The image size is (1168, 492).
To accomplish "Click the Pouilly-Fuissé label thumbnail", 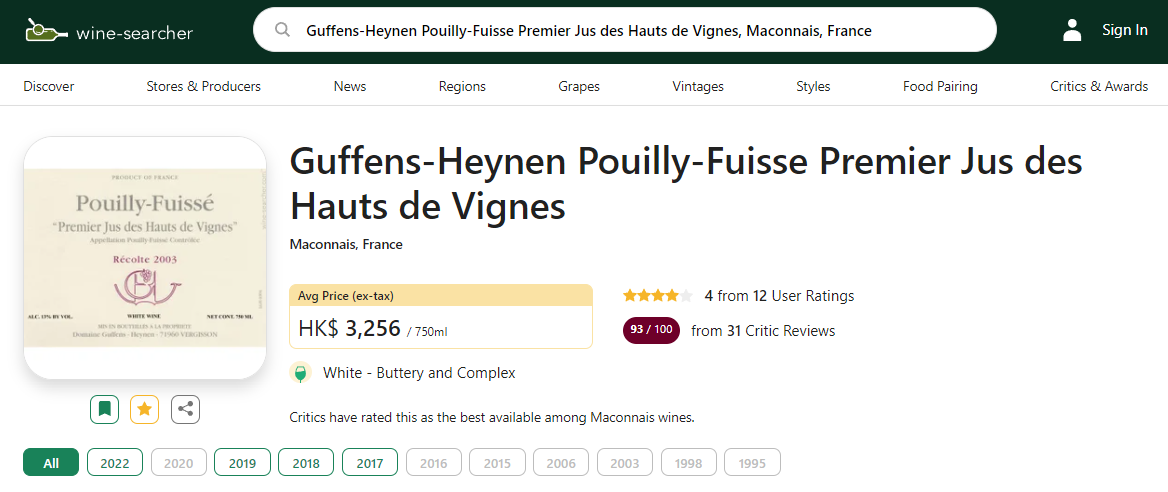I will click(x=145, y=258).
